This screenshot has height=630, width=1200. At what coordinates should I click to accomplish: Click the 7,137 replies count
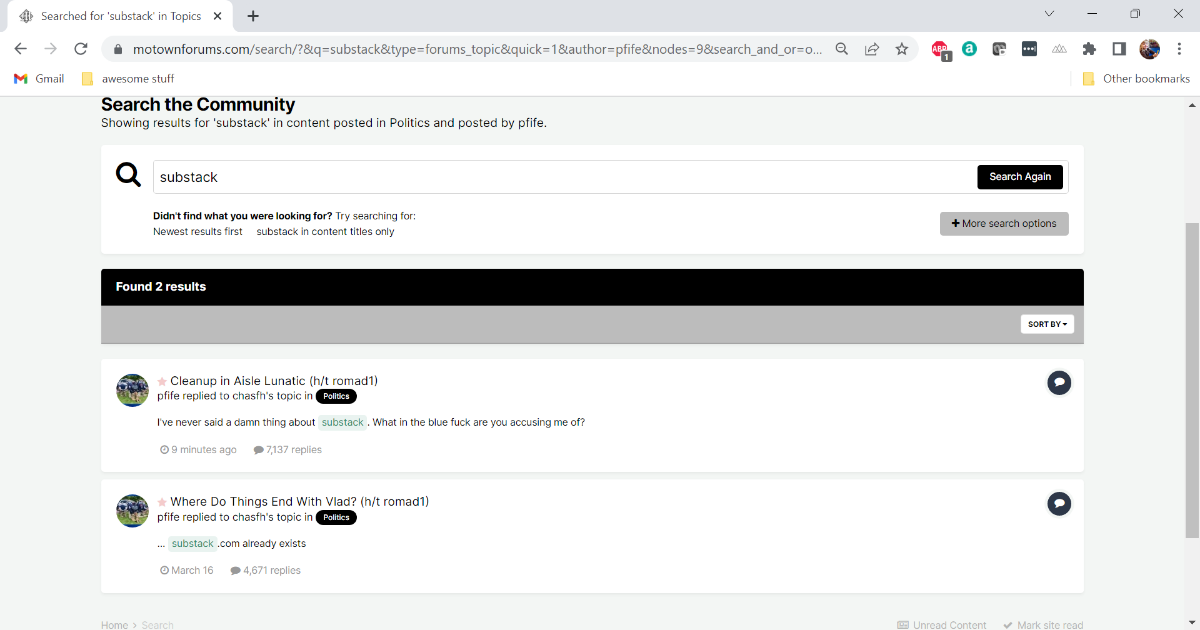point(288,450)
